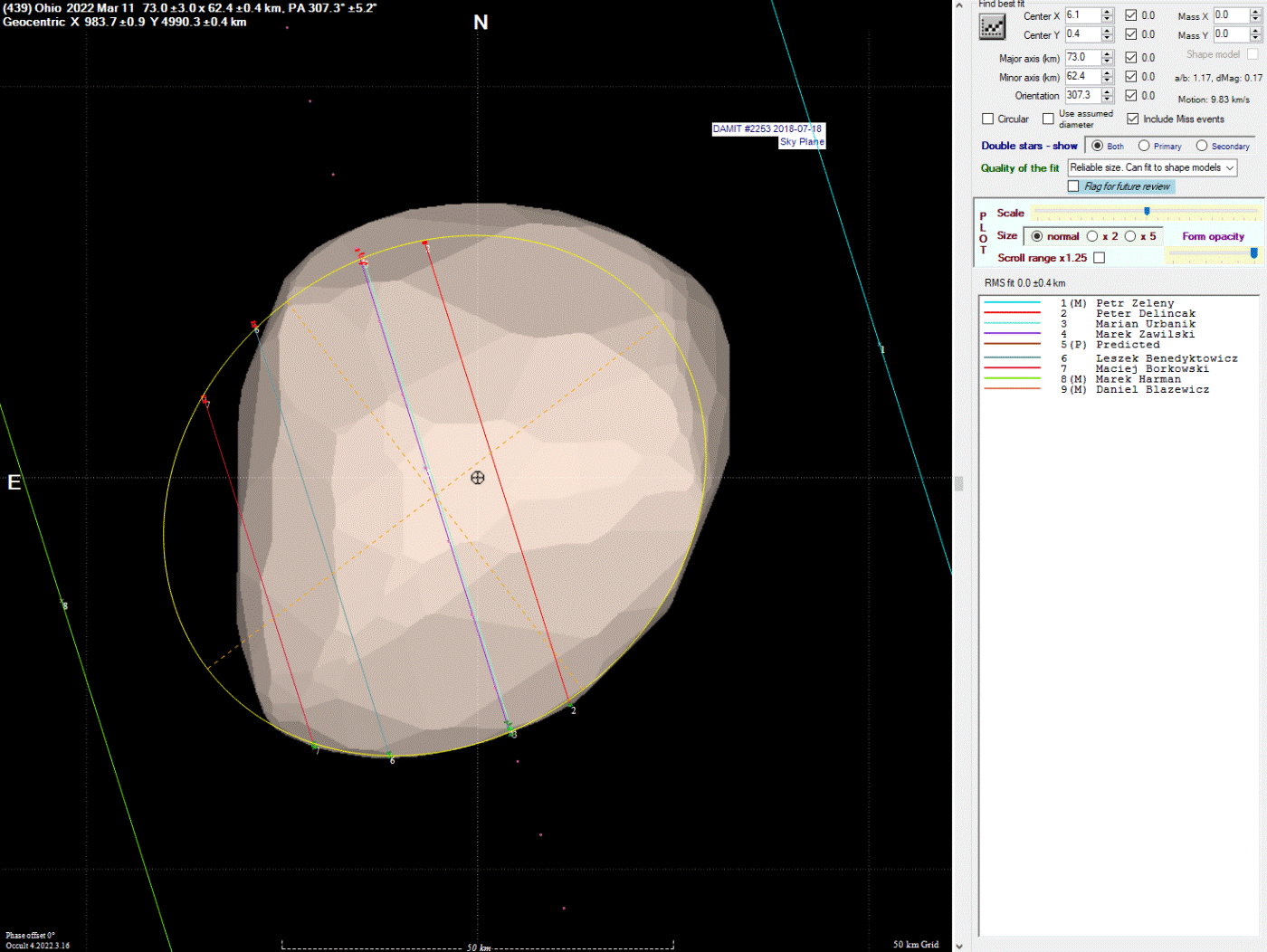Select the Primary double star option

click(x=1144, y=146)
